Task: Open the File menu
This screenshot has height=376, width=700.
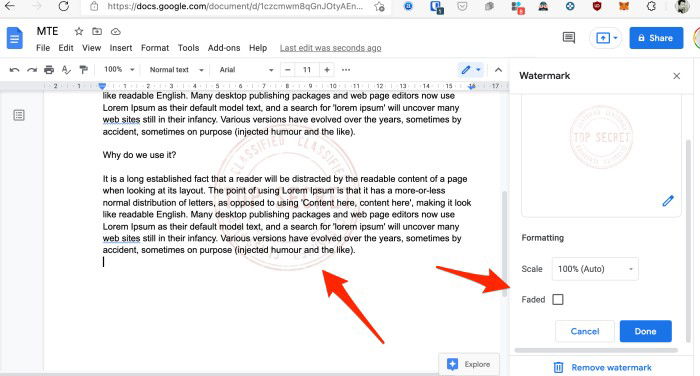Action: click(43, 48)
